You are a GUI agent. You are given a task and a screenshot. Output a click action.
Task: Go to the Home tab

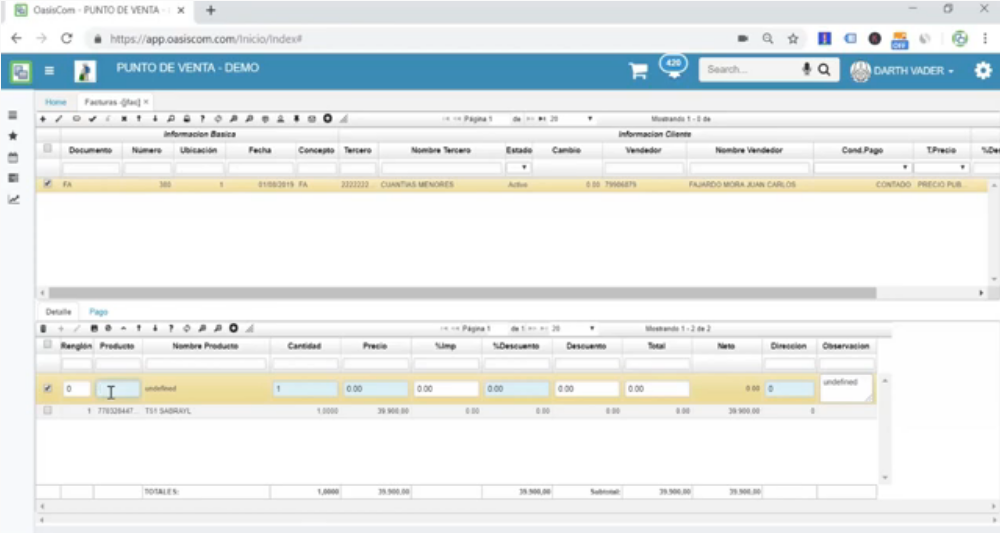pos(56,102)
